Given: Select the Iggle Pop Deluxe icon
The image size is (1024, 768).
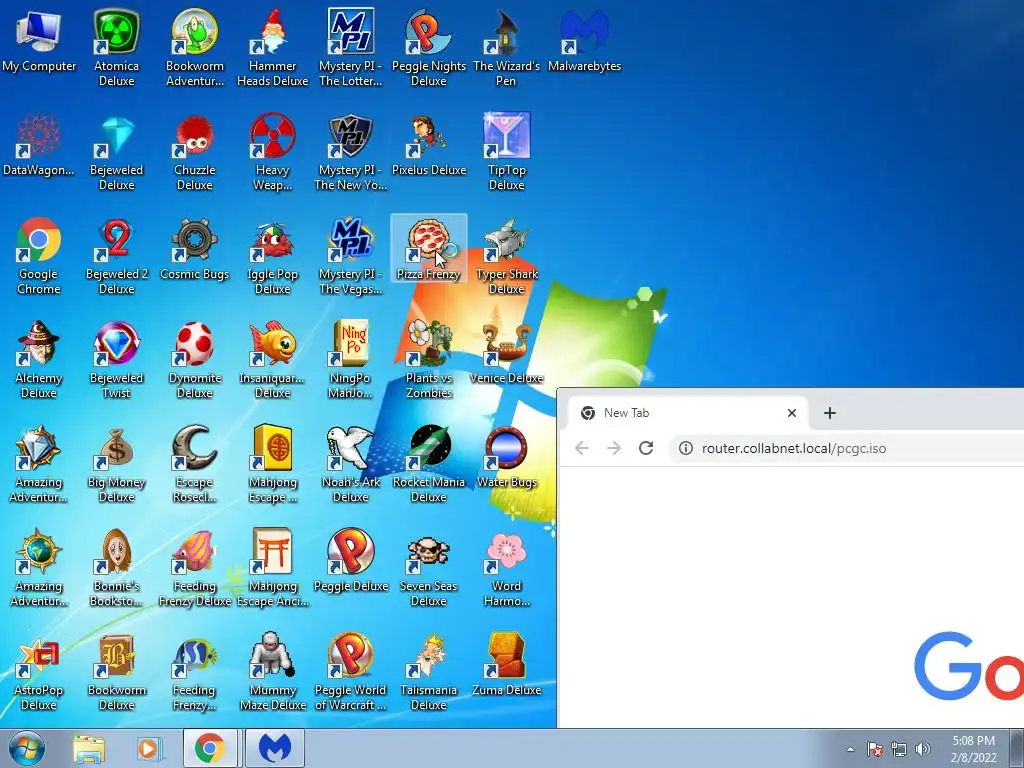Looking at the screenshot, I should click(272, 256).
